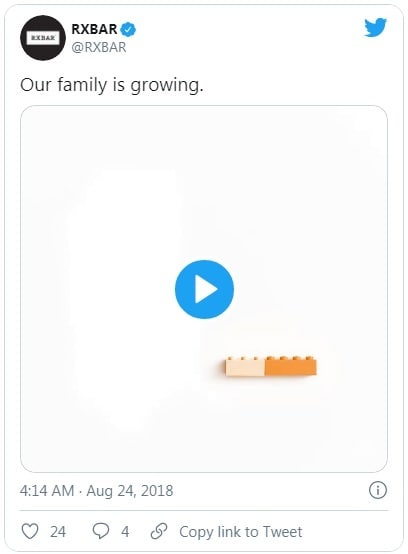Click the RXBAR logo text inside avatar

pyautogui.click(x=43, y=38)
